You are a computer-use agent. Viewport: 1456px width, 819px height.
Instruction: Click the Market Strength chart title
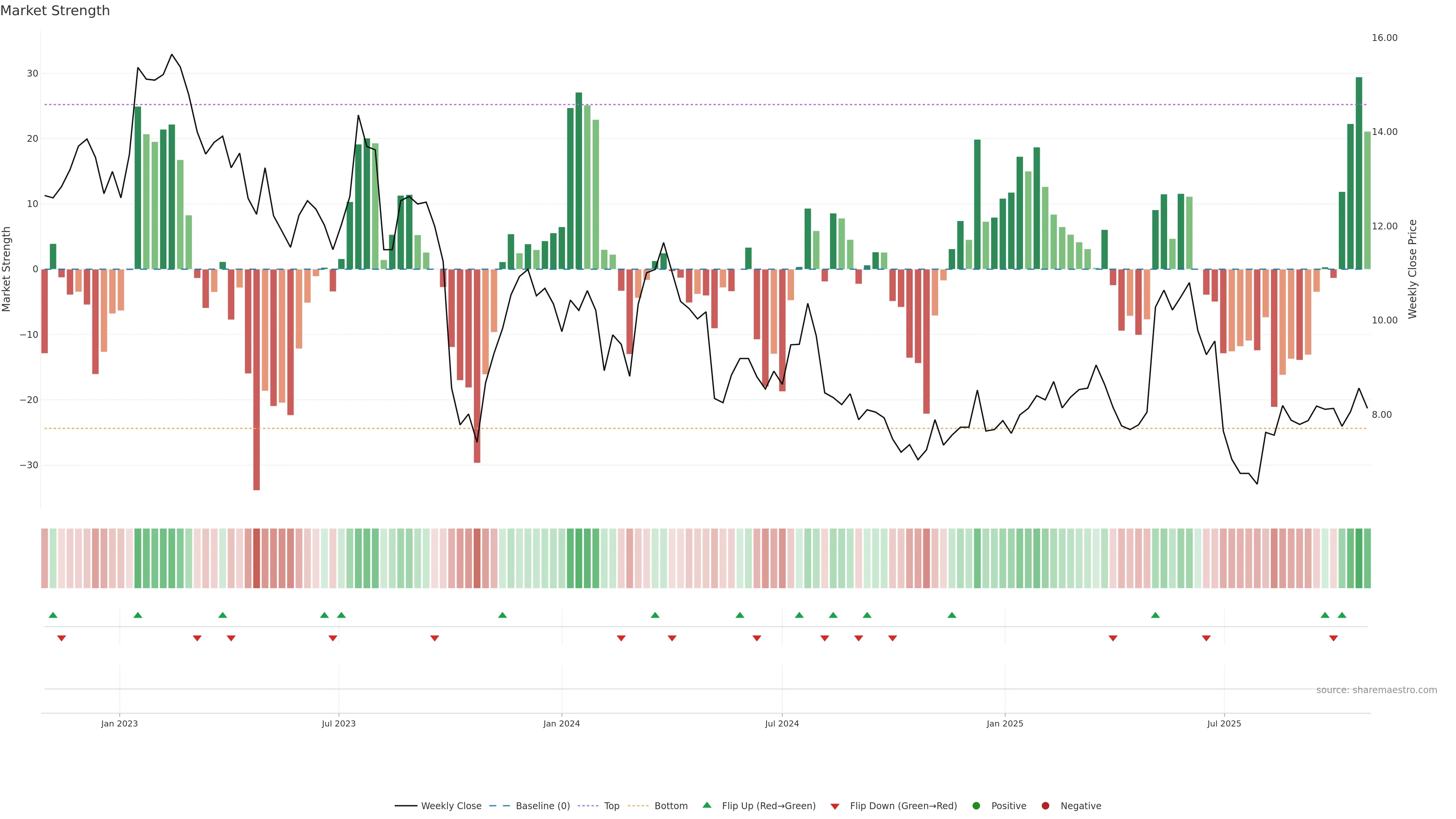tap(55, 11)
